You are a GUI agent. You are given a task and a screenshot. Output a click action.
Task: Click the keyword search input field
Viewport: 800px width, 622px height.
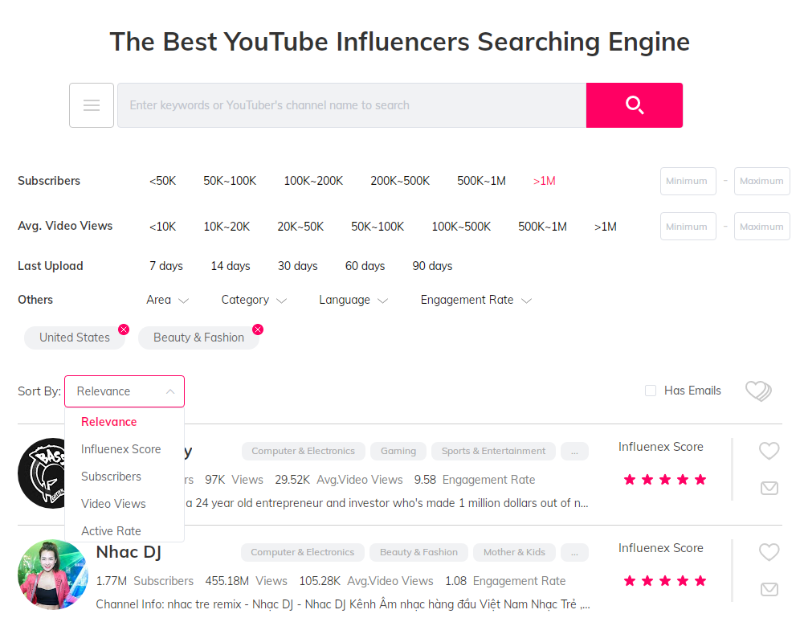pos(350,105)
